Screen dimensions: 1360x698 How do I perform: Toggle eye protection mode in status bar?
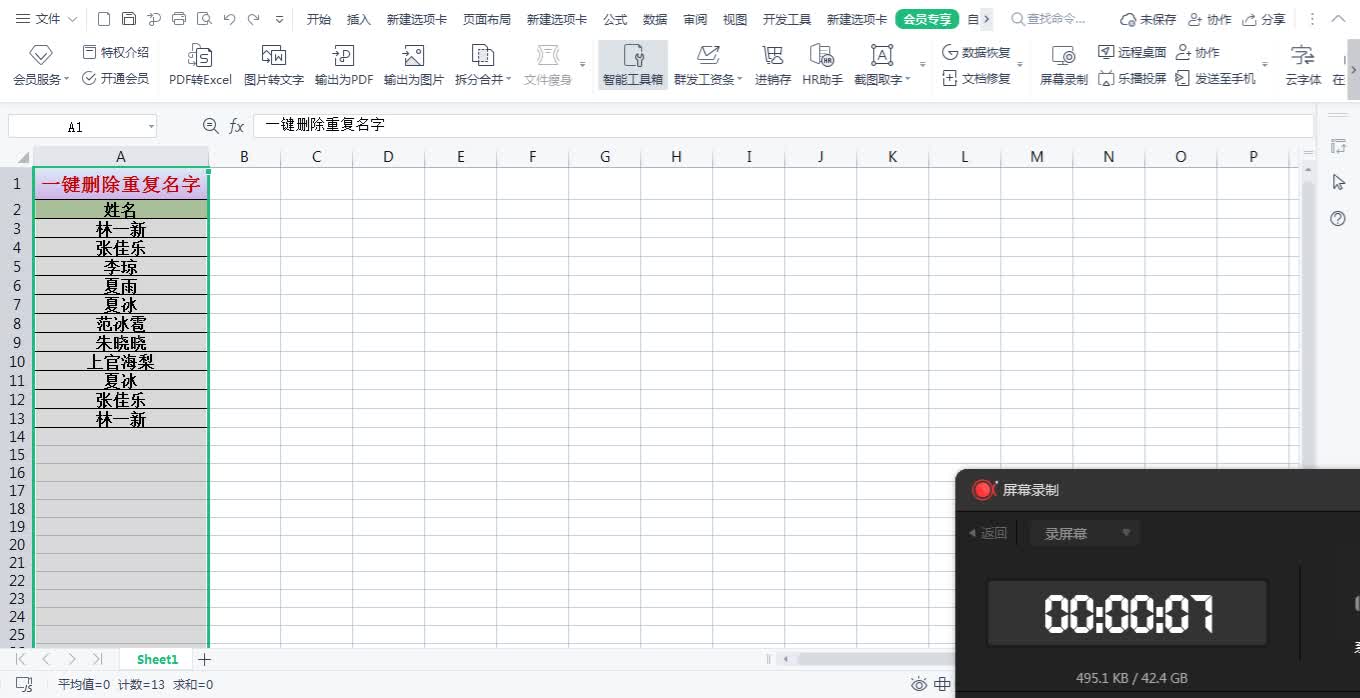919,685
